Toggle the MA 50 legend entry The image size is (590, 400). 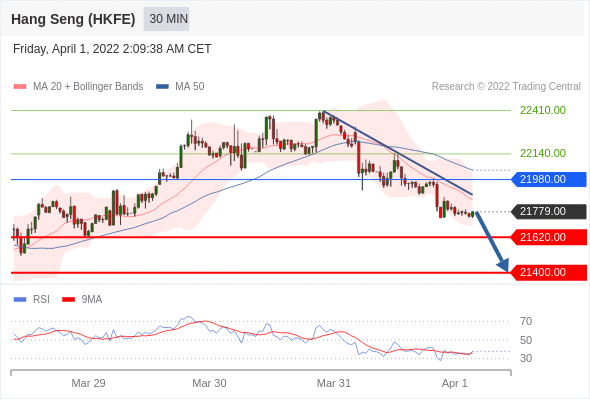(180, 87)
